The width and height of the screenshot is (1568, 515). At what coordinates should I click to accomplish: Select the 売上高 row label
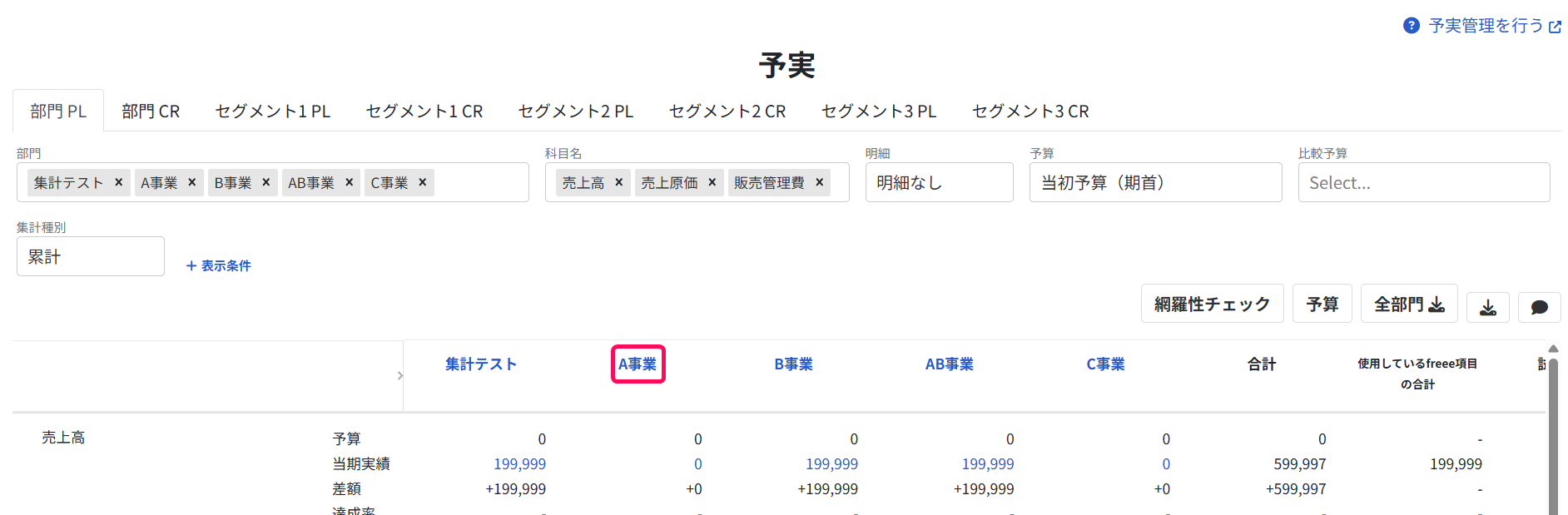[63, 438]
